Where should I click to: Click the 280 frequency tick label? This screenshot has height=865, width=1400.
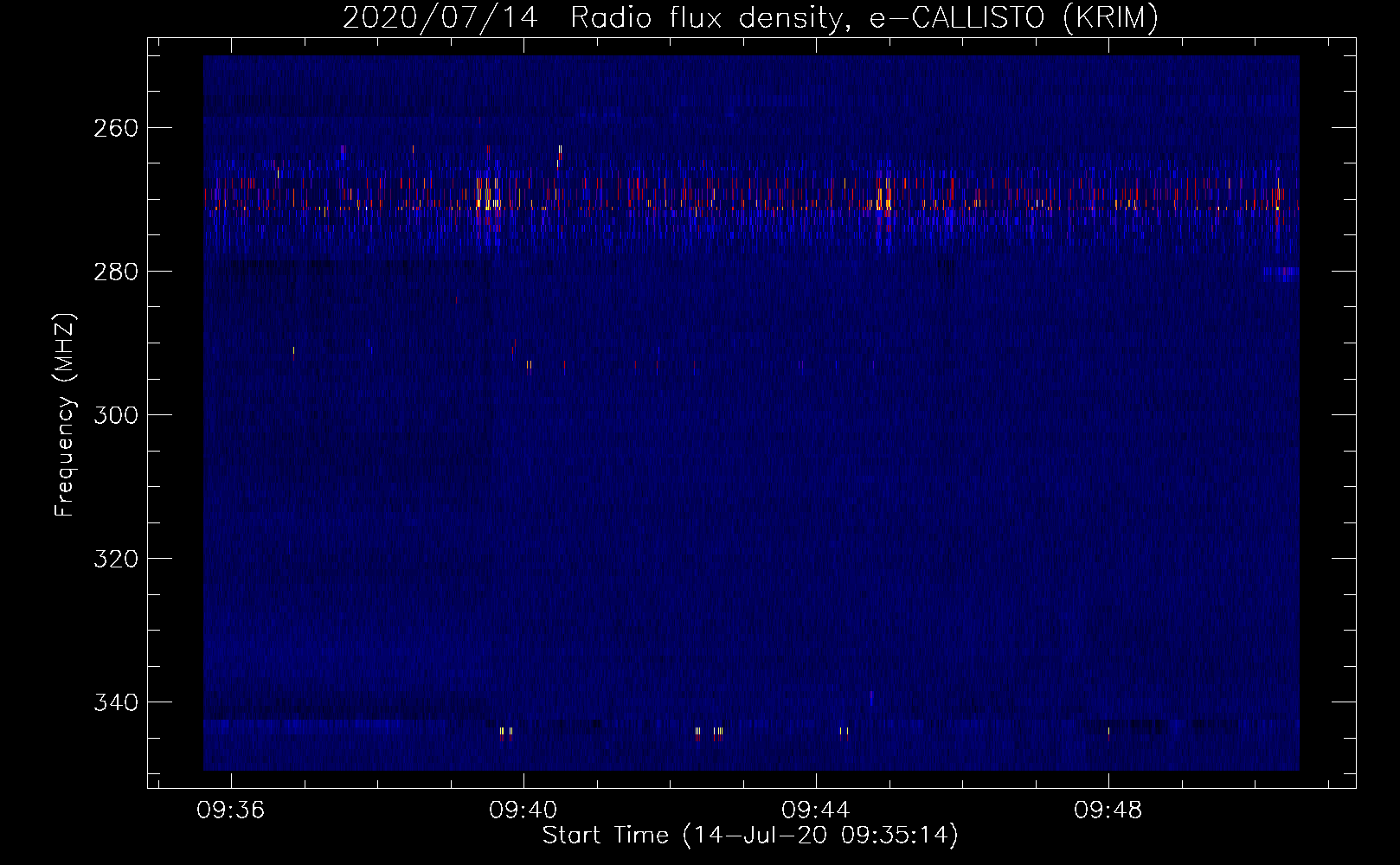(x=115, y=272)
